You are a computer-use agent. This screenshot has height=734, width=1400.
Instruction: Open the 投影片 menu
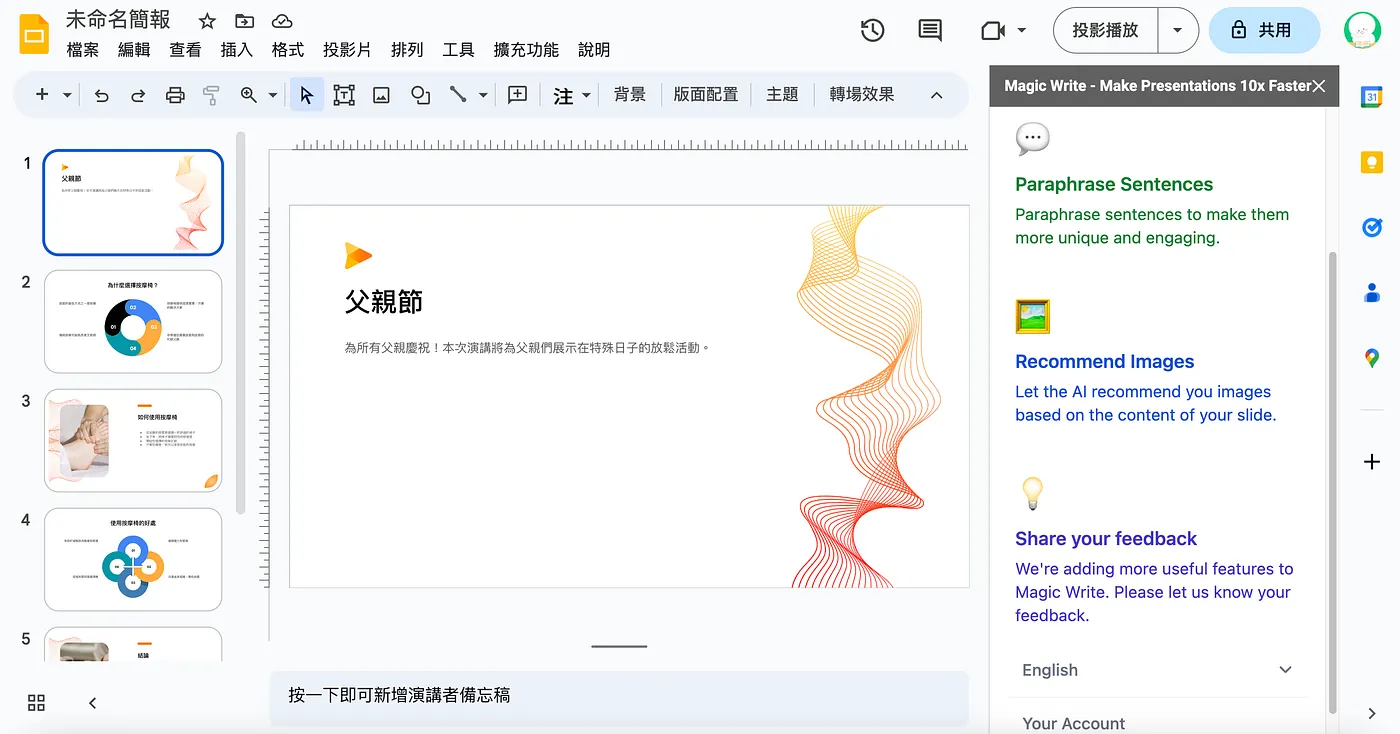347,50
